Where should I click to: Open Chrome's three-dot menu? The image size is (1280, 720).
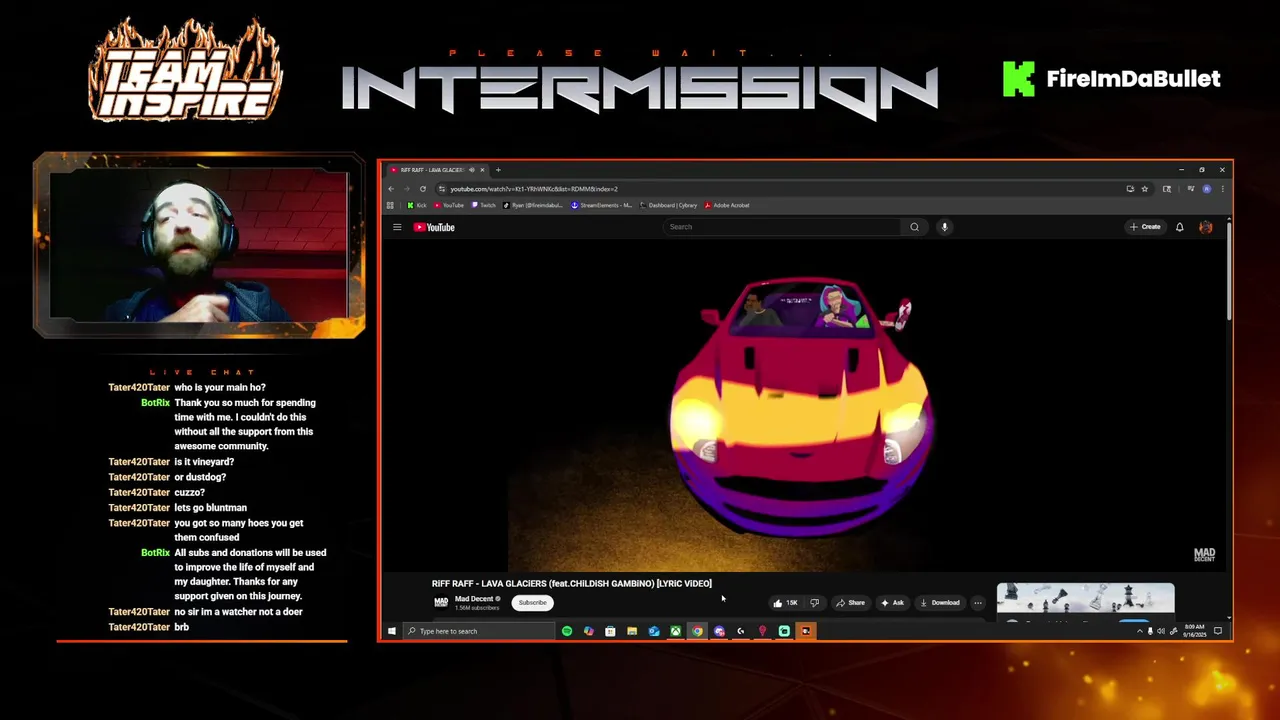[x=1222, y=189]
